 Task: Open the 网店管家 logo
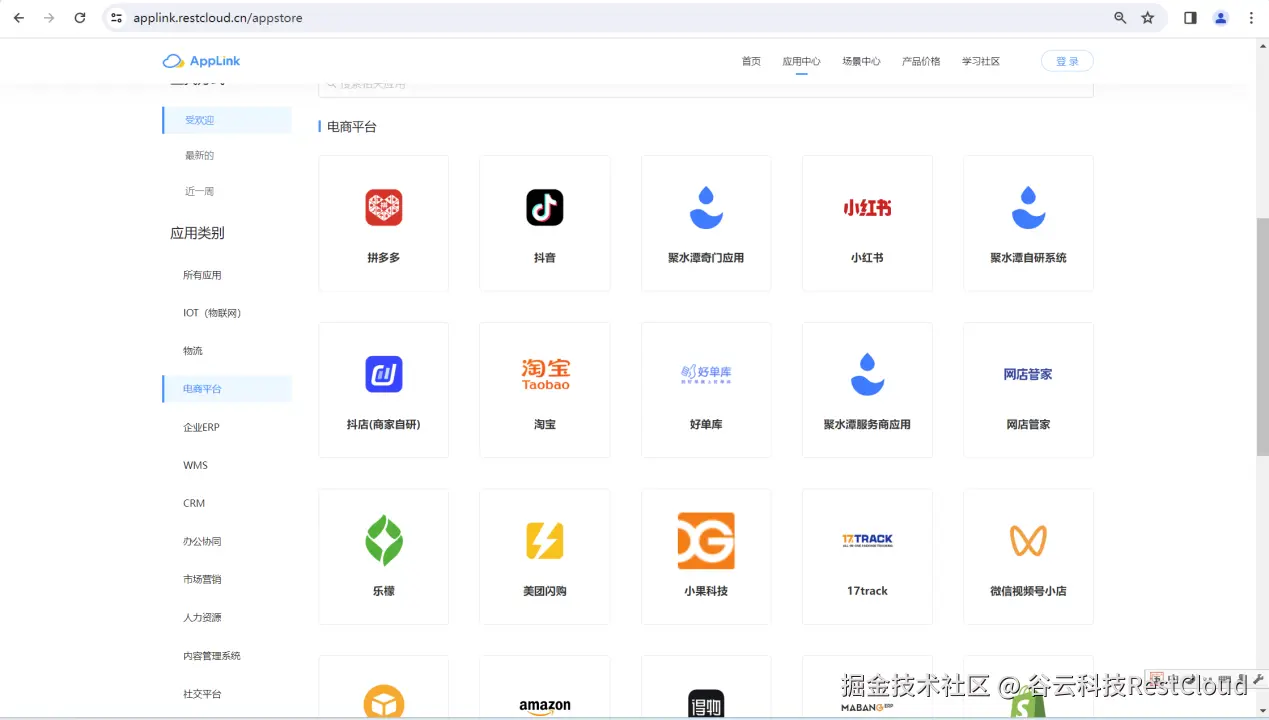tap(1028, 374)
